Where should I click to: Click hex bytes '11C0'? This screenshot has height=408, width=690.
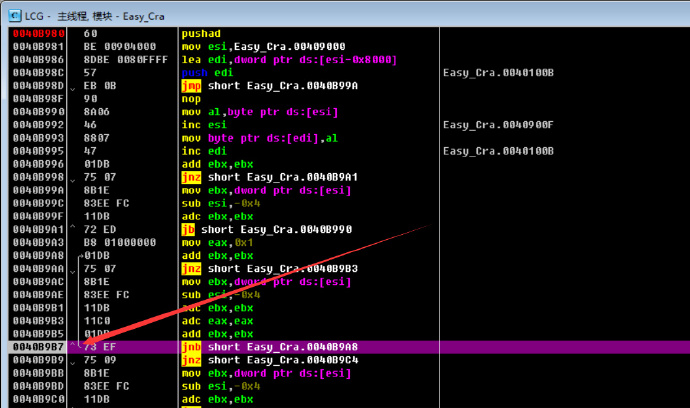point(96,321)
